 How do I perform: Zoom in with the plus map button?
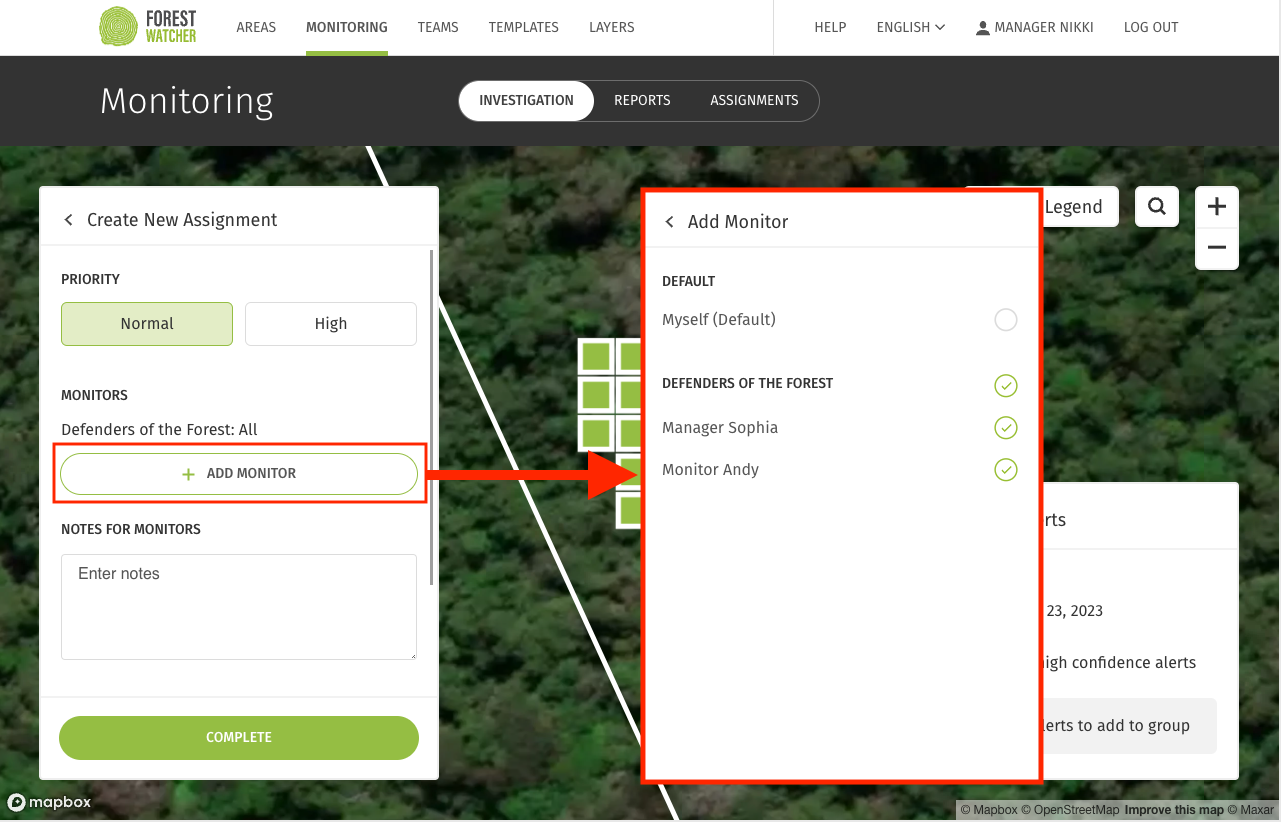(1217, 207)
